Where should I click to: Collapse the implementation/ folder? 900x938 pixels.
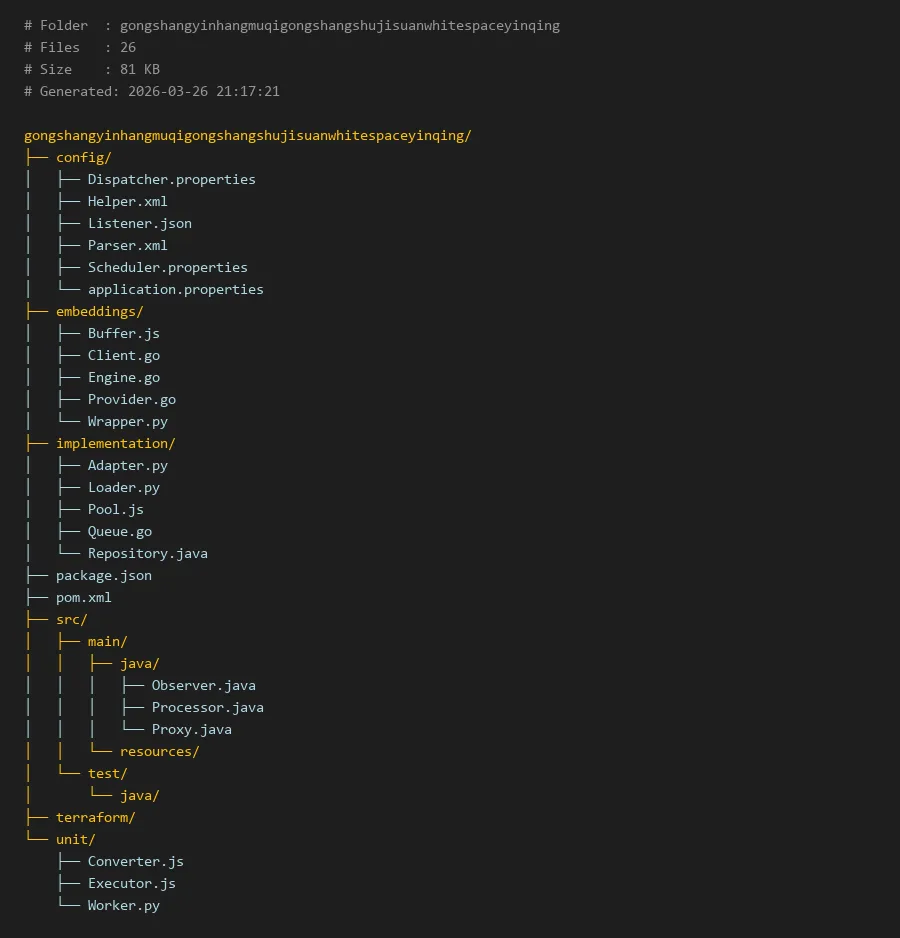coord(115,443)
